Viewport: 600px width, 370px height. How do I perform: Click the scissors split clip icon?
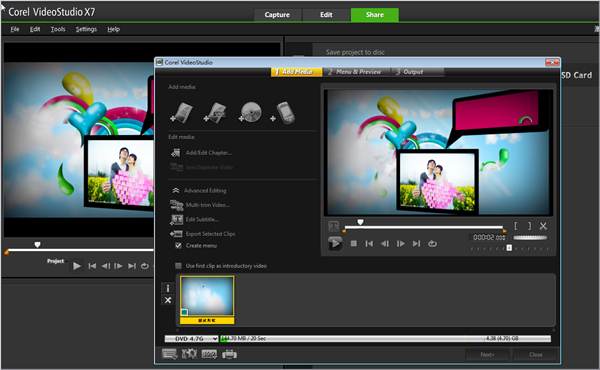(543, 226)
